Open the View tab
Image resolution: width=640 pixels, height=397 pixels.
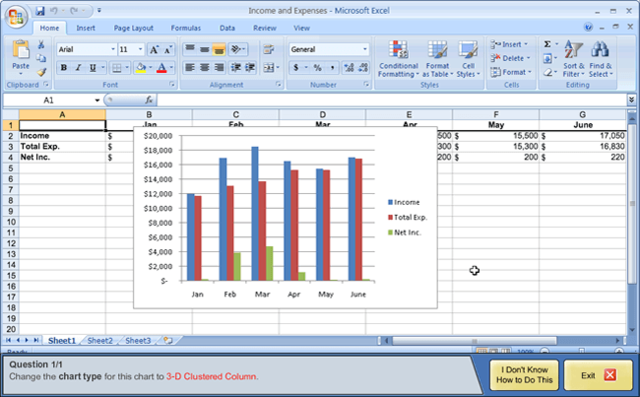click(x=301, y=28)
